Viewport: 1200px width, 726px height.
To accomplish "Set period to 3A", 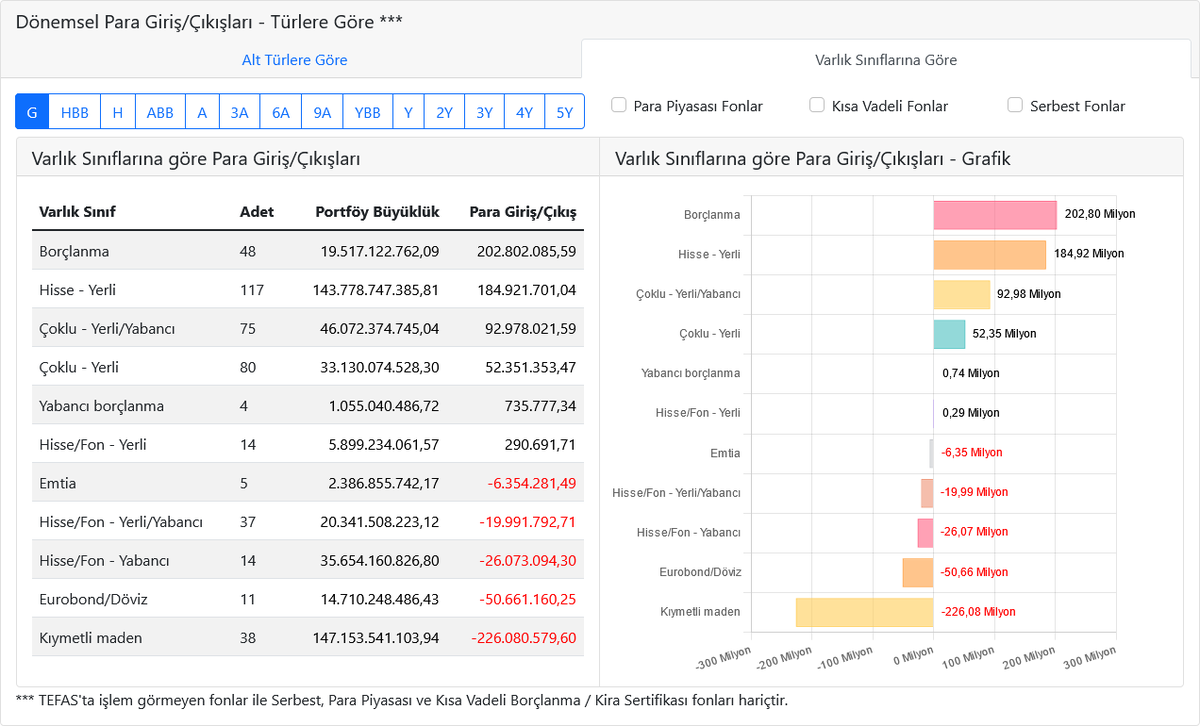I will point(239,112).
